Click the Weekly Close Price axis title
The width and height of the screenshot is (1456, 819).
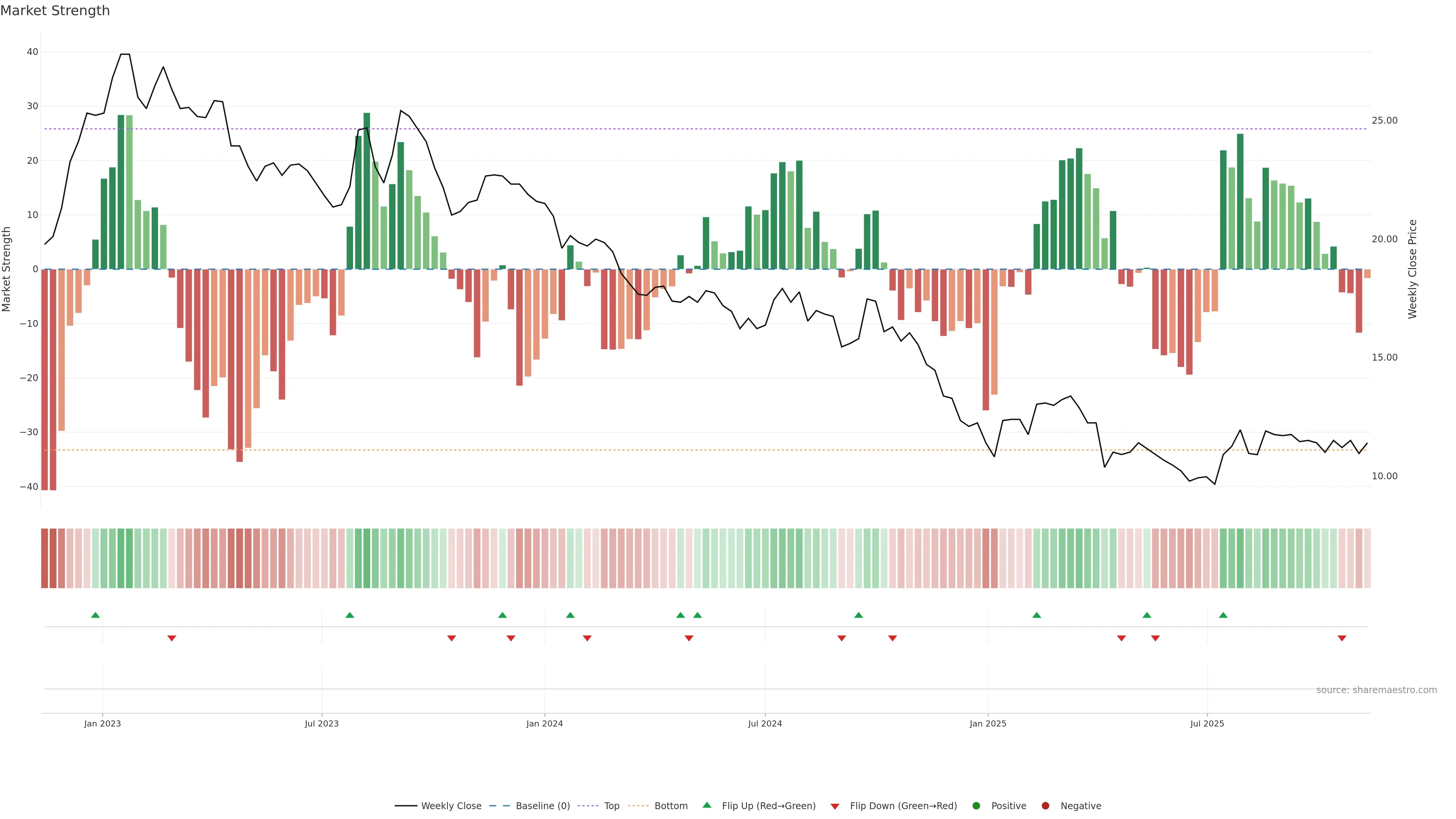pyautogui.click(x=1412, y=269)
